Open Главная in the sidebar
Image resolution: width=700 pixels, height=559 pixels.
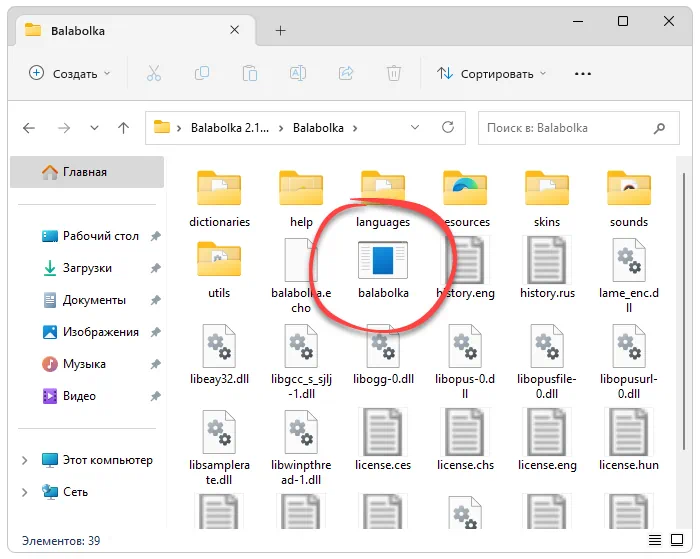coord(87,172)
